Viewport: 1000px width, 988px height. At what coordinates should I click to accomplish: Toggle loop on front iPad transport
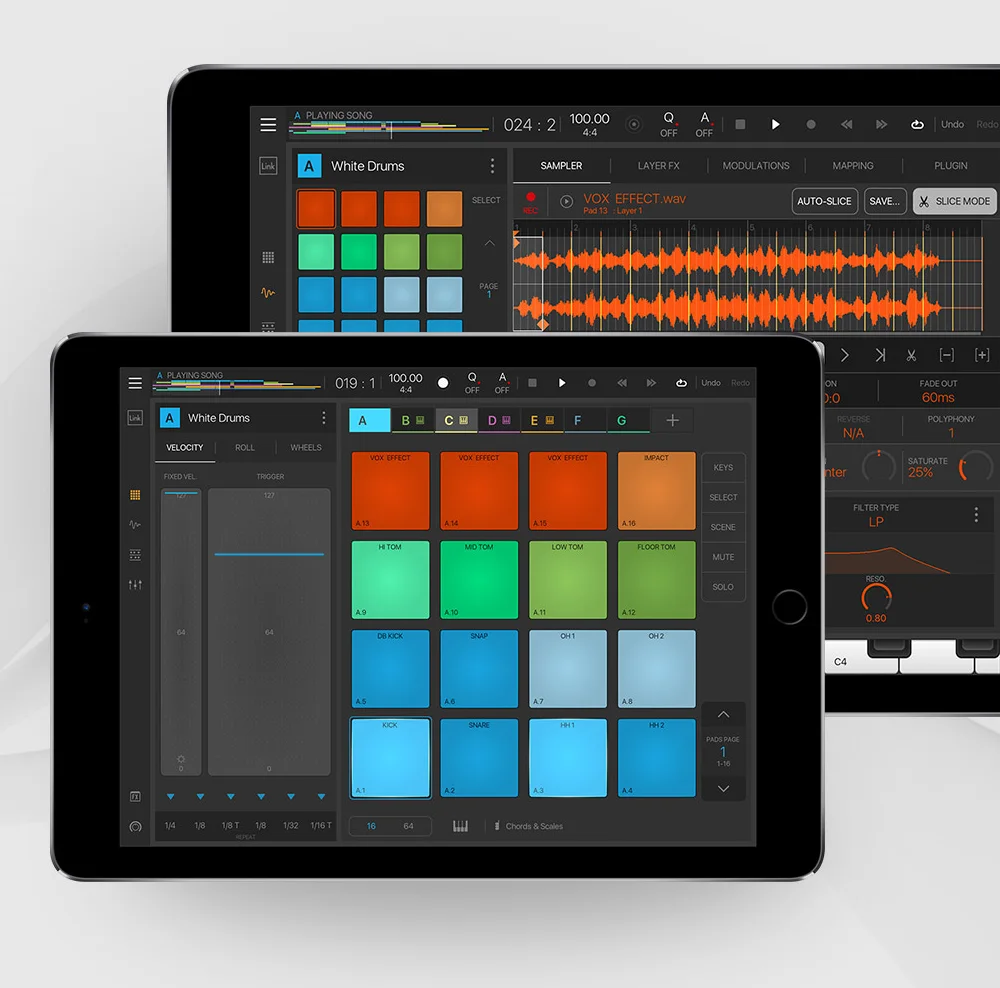(x=681, y=383)
